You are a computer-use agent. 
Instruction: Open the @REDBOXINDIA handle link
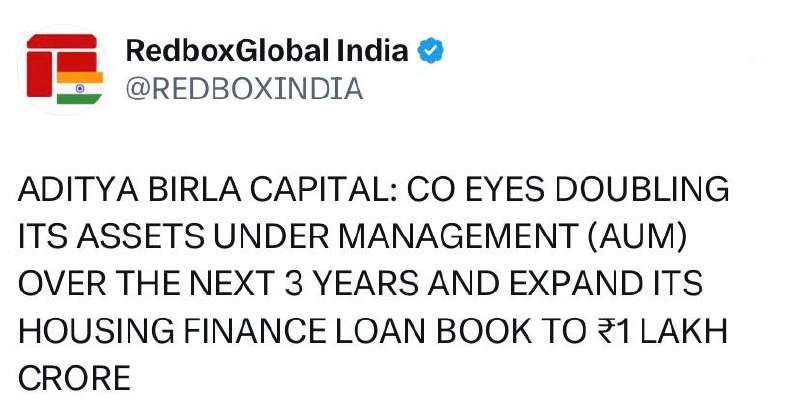pos(244,88)
